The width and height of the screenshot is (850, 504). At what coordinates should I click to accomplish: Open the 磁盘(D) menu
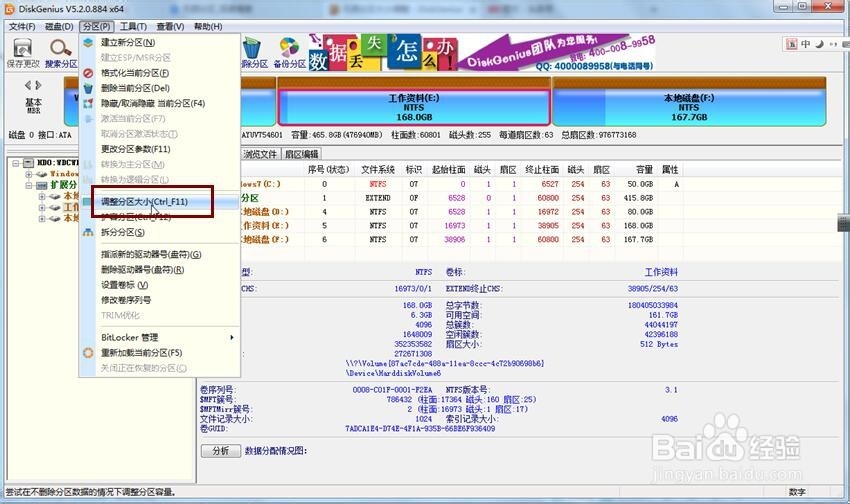tap(59, 27)
